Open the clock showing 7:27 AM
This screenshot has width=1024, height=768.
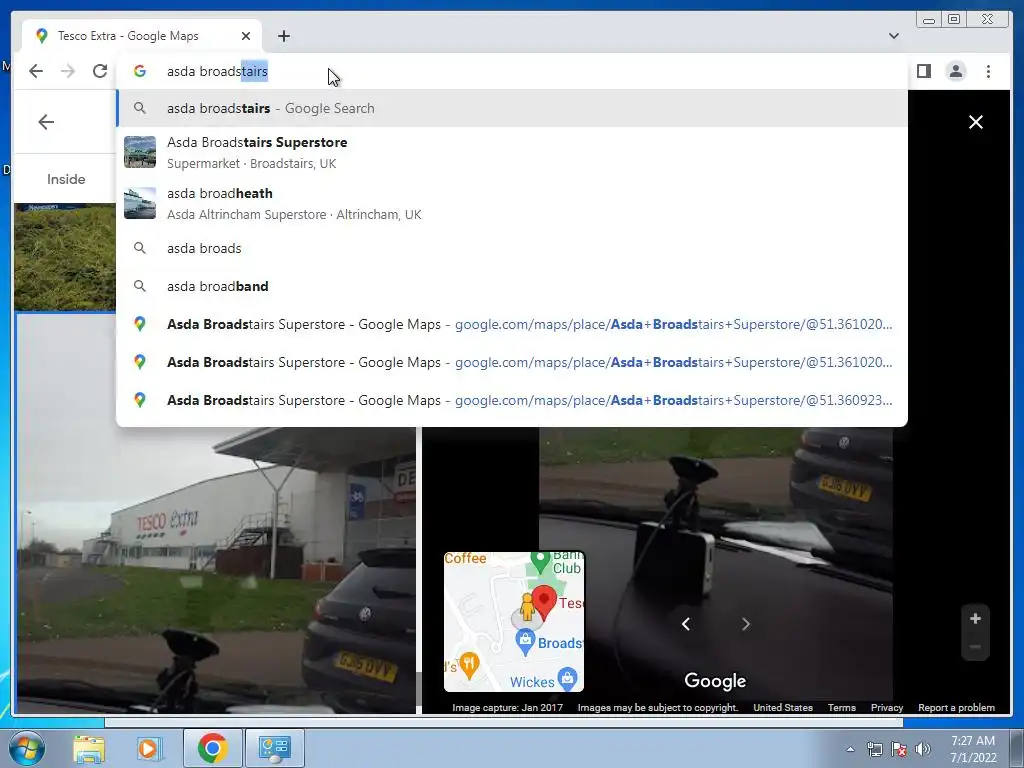973,749
